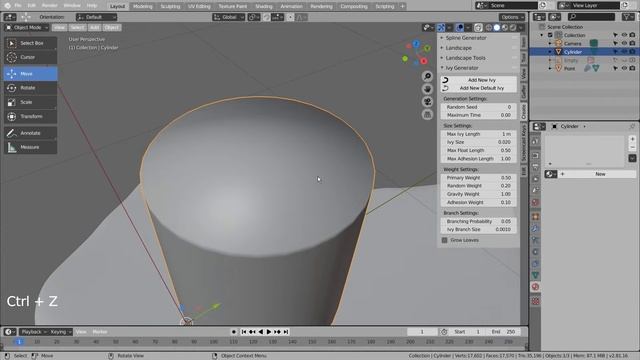Screen dimensions: 640x360
Task: Open the Render menu
Action: pos(49,6)
